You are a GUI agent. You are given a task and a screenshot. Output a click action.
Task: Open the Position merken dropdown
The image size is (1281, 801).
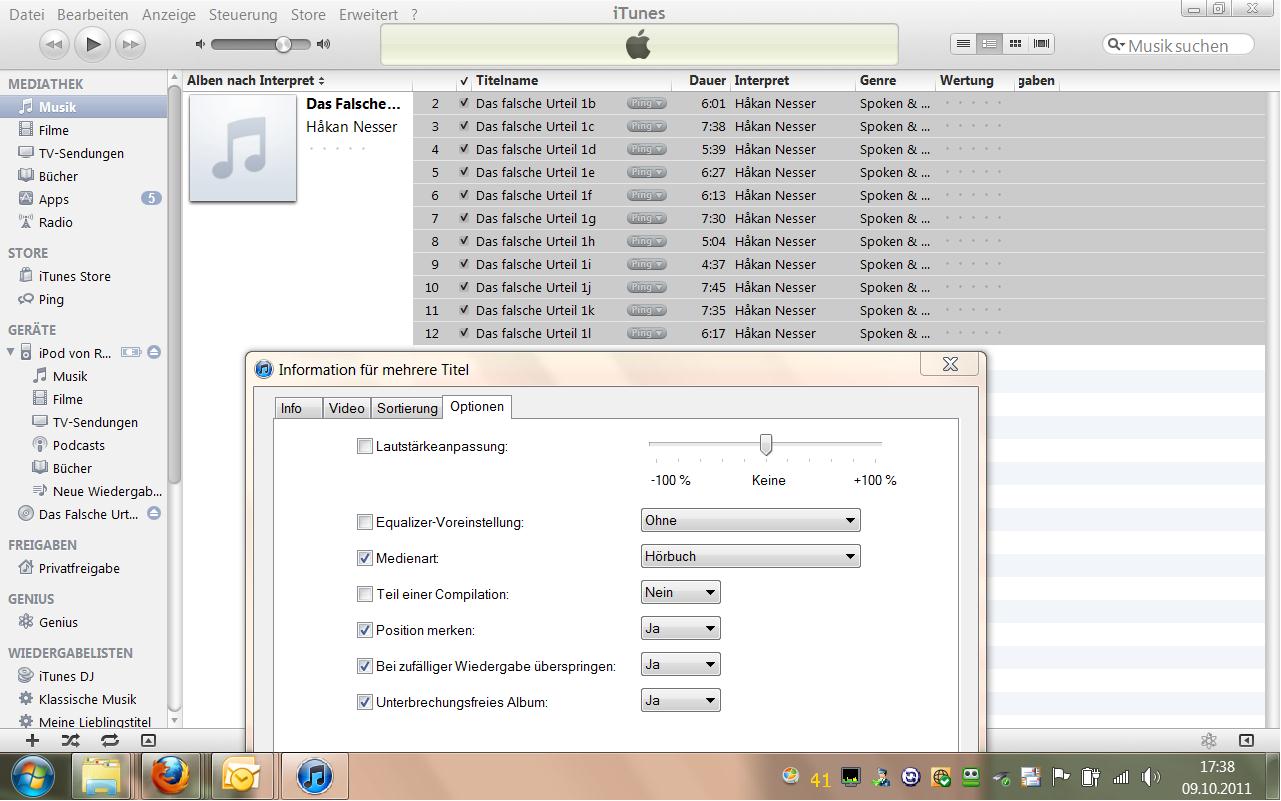680,628
